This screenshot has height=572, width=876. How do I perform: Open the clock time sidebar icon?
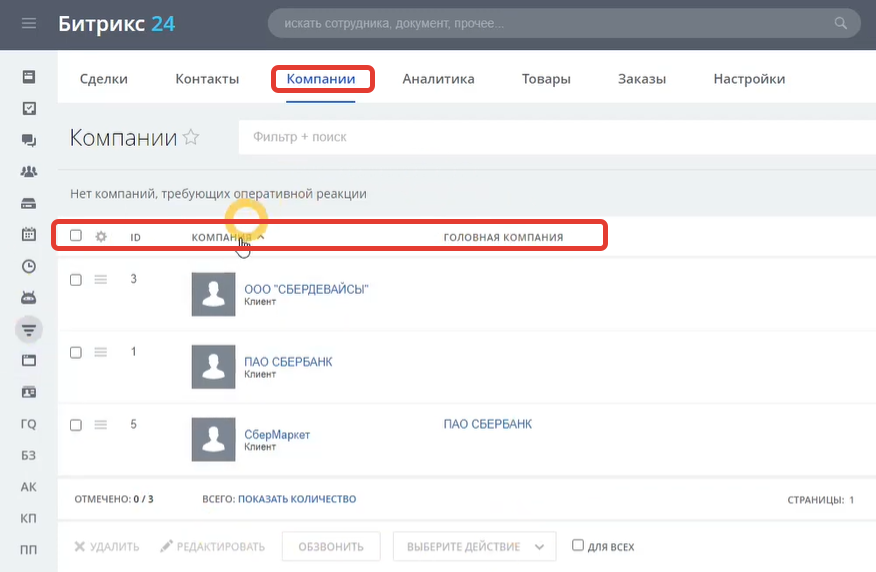[x=28, y=266]
